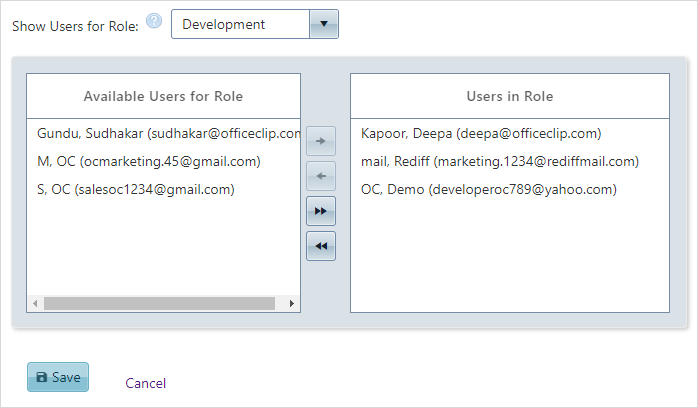The height and width of the screenshot is (408, 698).
Task: Click the available users horizontal scrollbar thumb
Action: point(159,303)
